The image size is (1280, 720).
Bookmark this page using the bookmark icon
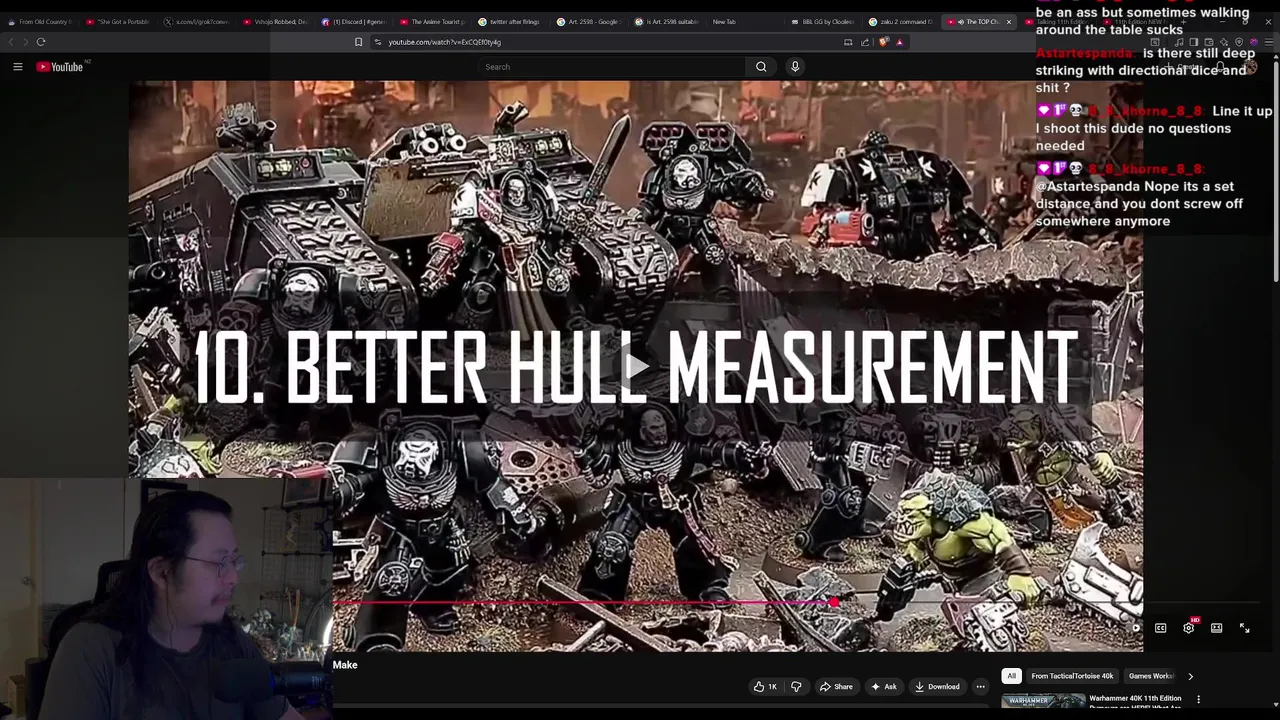[x=358, y=42]
